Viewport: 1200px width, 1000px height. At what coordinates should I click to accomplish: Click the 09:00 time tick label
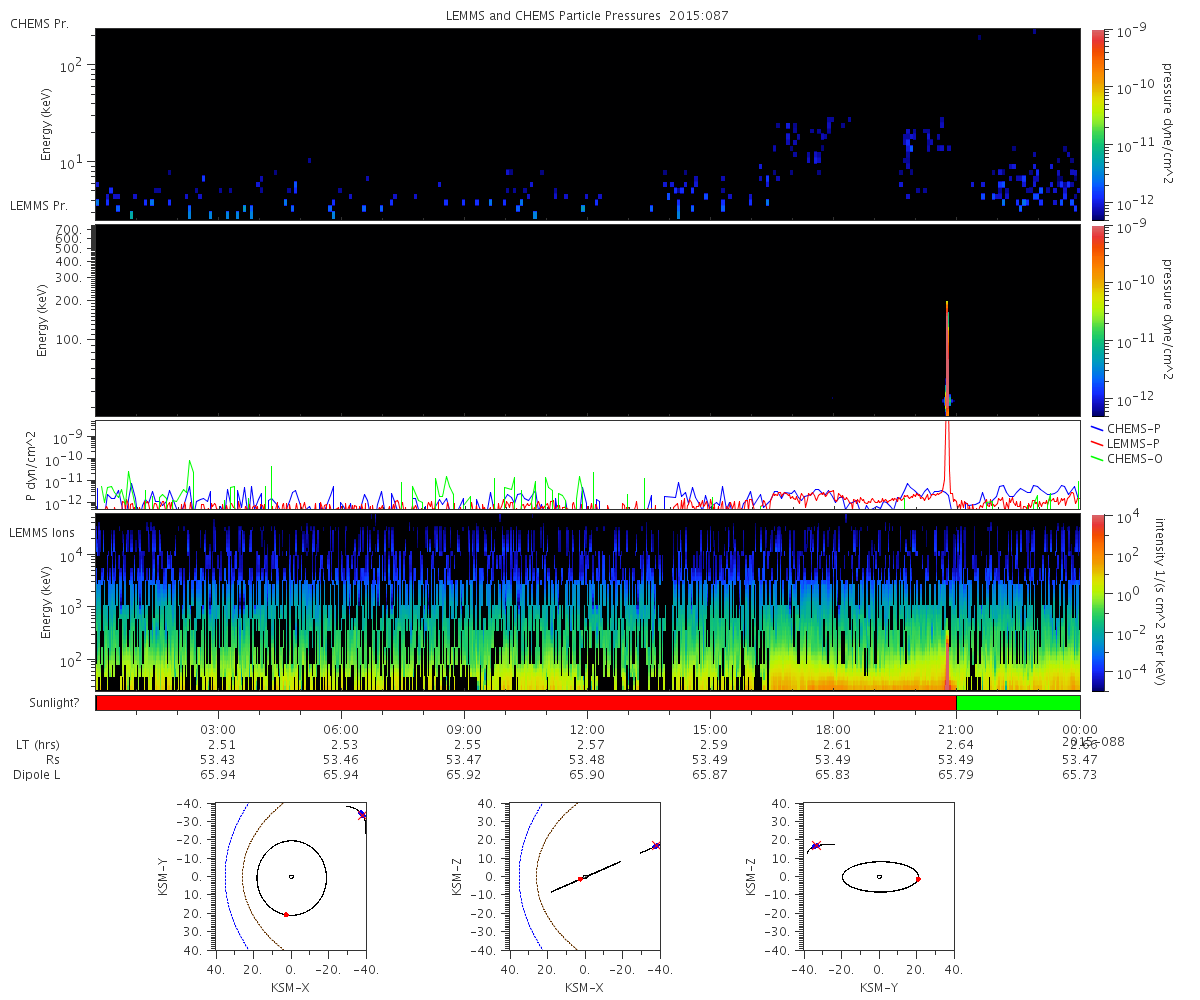465,730
